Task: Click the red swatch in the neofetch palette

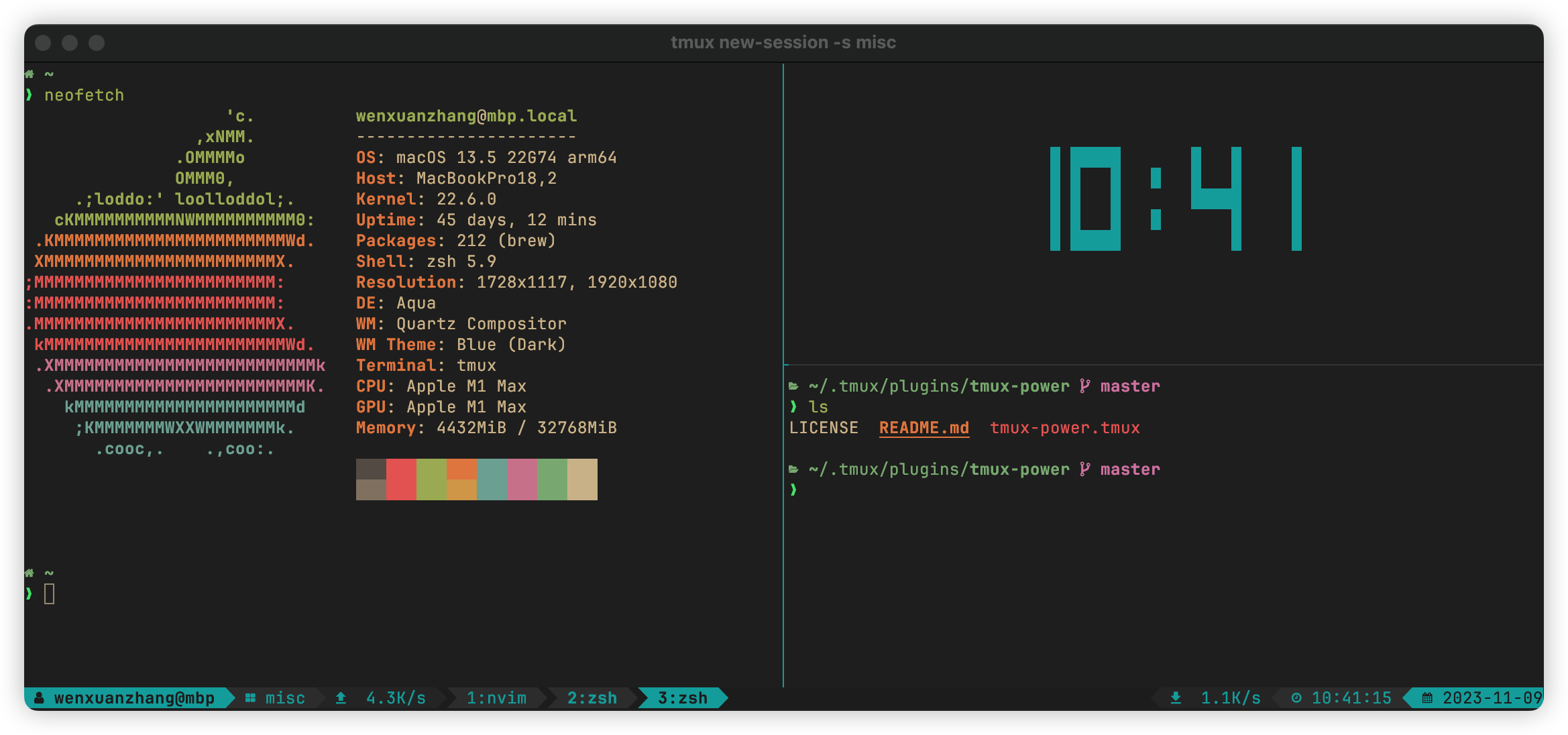Action: click(402, 478)
